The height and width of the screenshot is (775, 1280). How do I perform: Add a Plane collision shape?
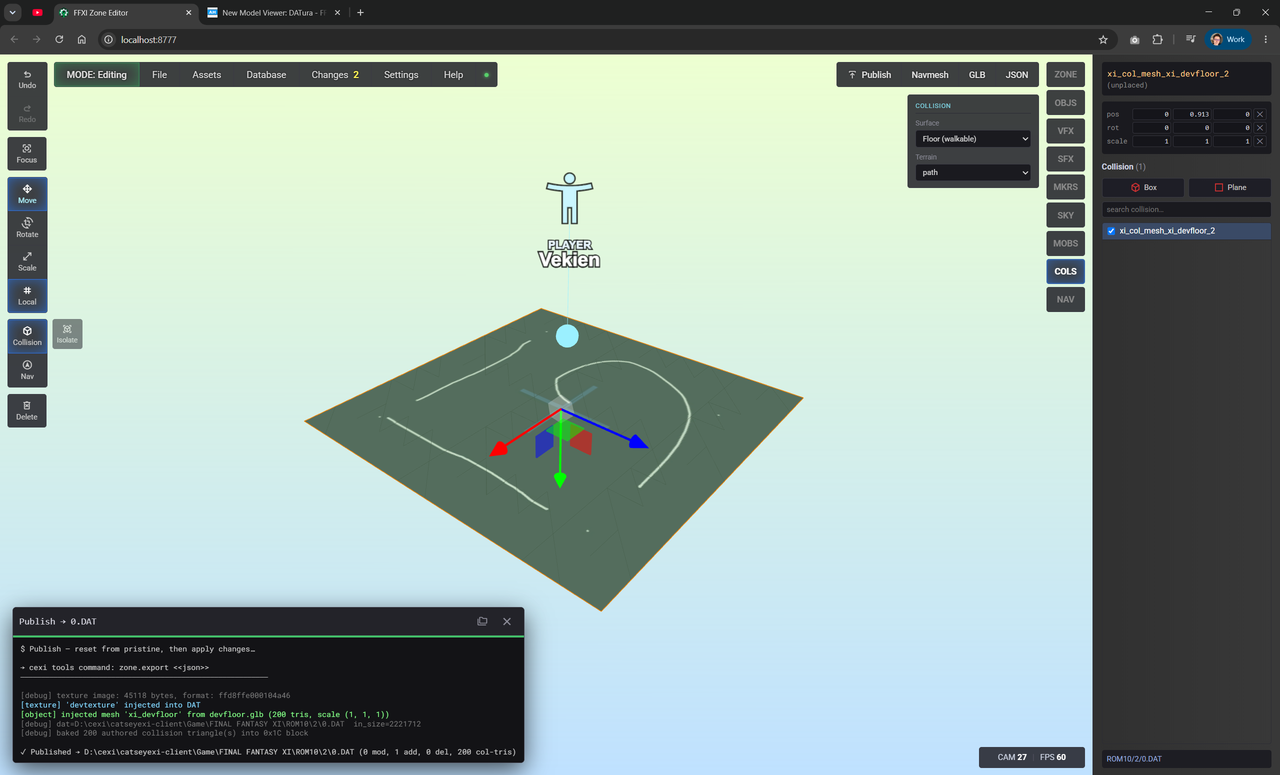[x=1230, y=187]
